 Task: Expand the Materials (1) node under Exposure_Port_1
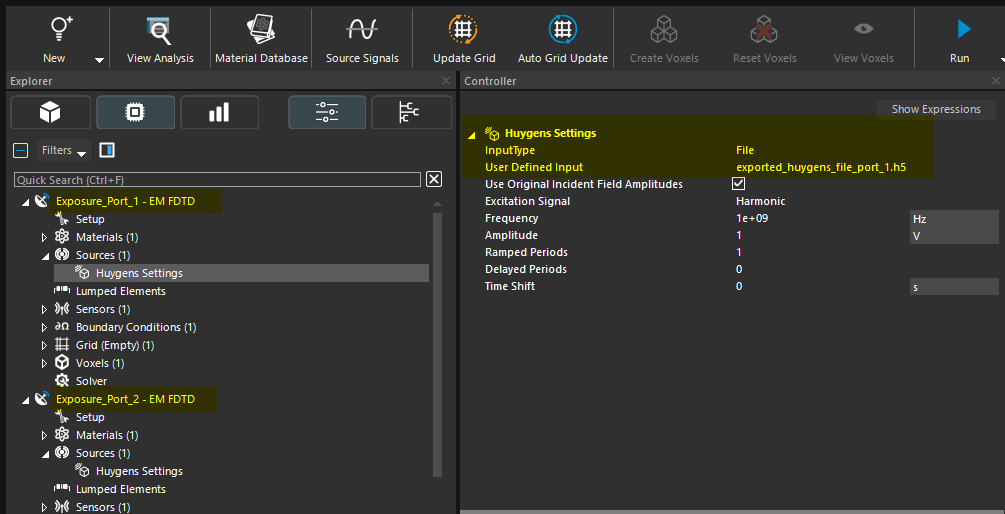(44, 238)
